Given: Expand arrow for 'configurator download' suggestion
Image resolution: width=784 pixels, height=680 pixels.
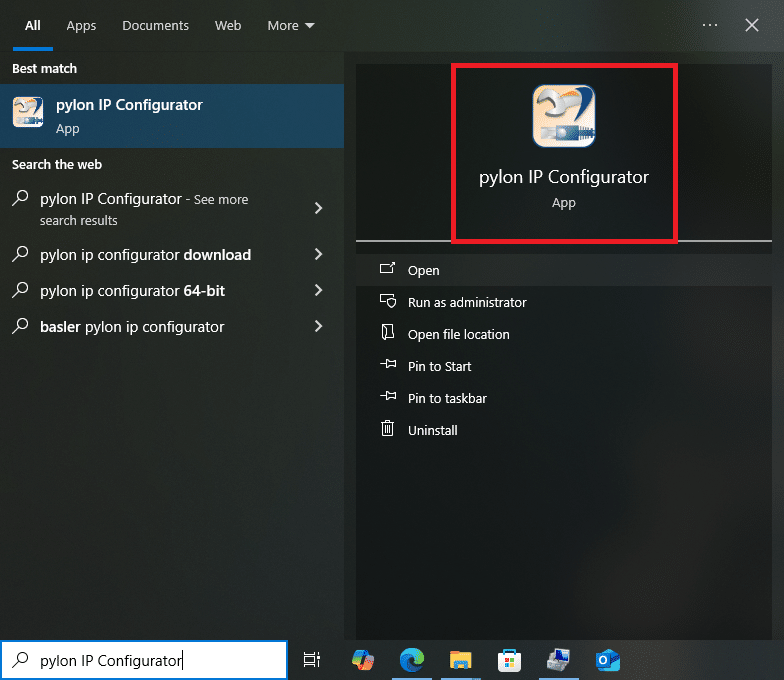Looking at the screenshot, I should pos(318,254).
